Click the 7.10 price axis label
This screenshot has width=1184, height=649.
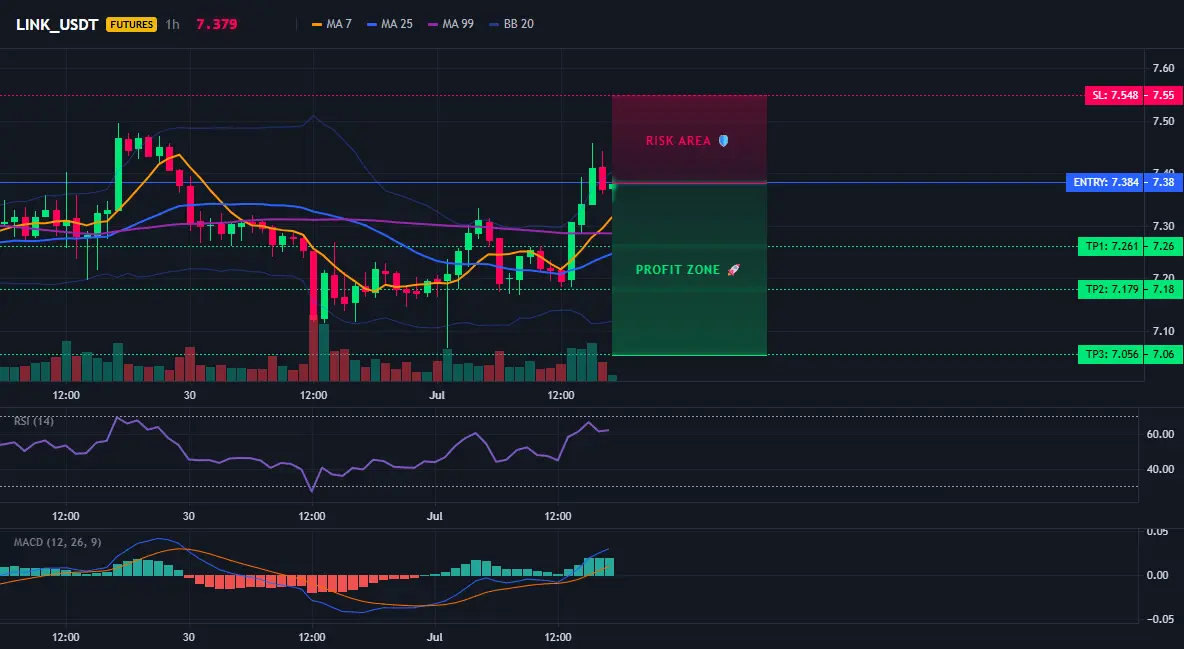click(x=1163, y=331)
